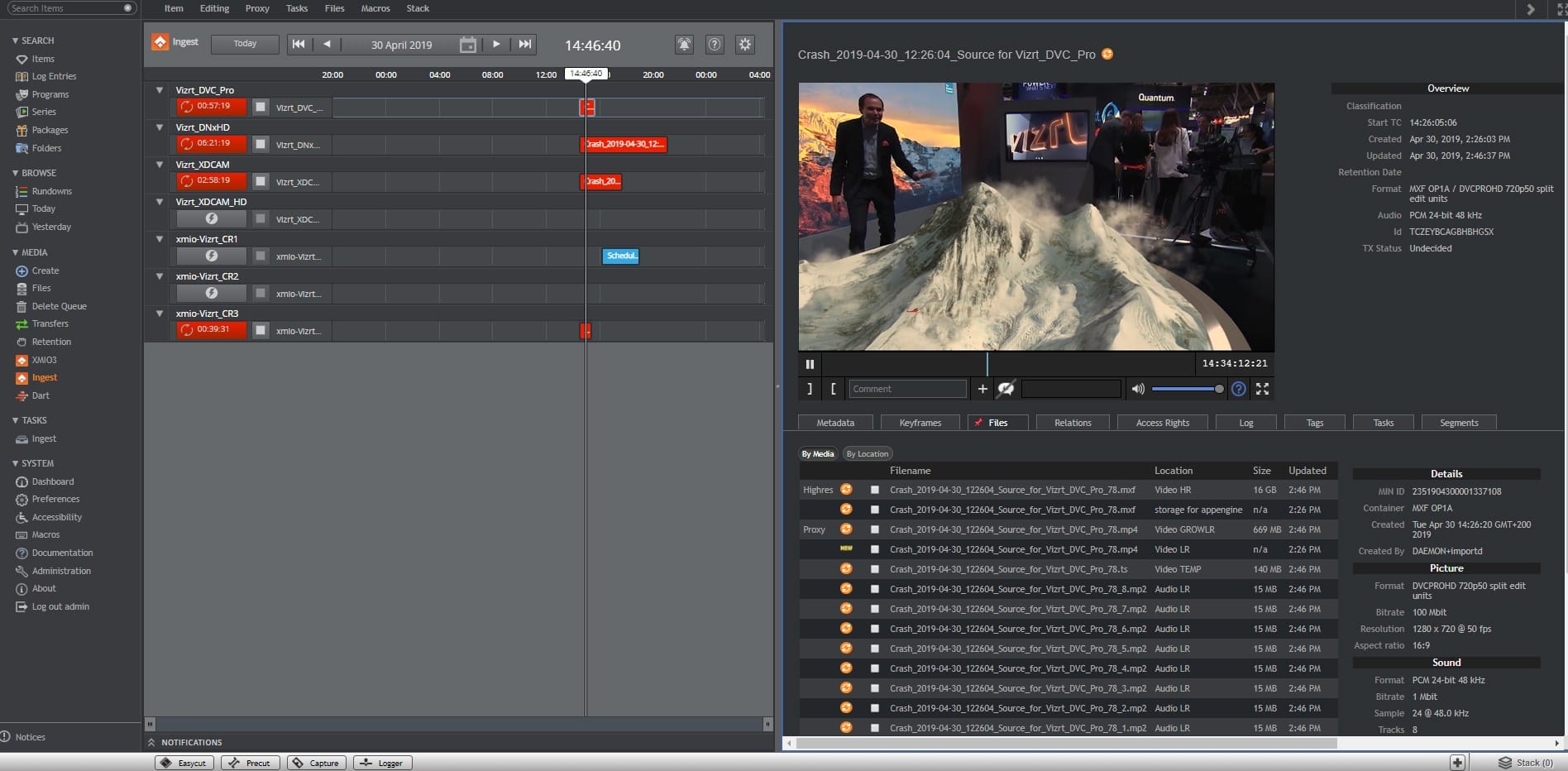Jump to Today in the ingest timeline
Image resolution: width=1568 pixels, height=771 pixels.
(245, 44)
